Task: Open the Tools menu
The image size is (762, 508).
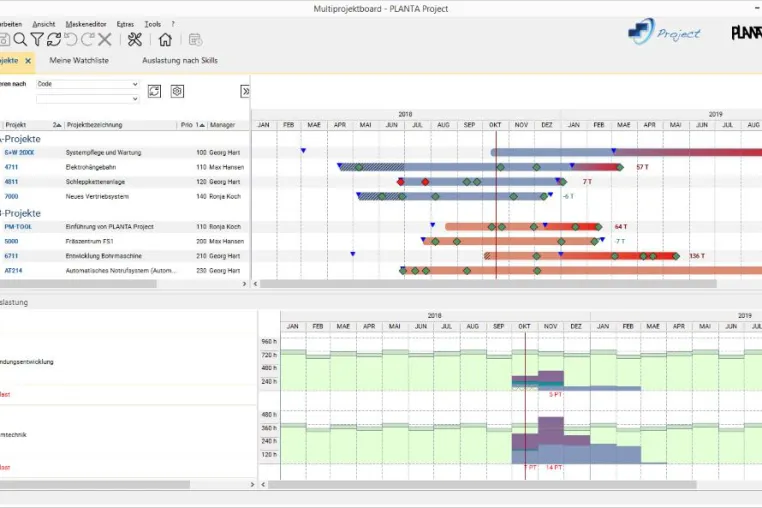Action: point(153,24)
